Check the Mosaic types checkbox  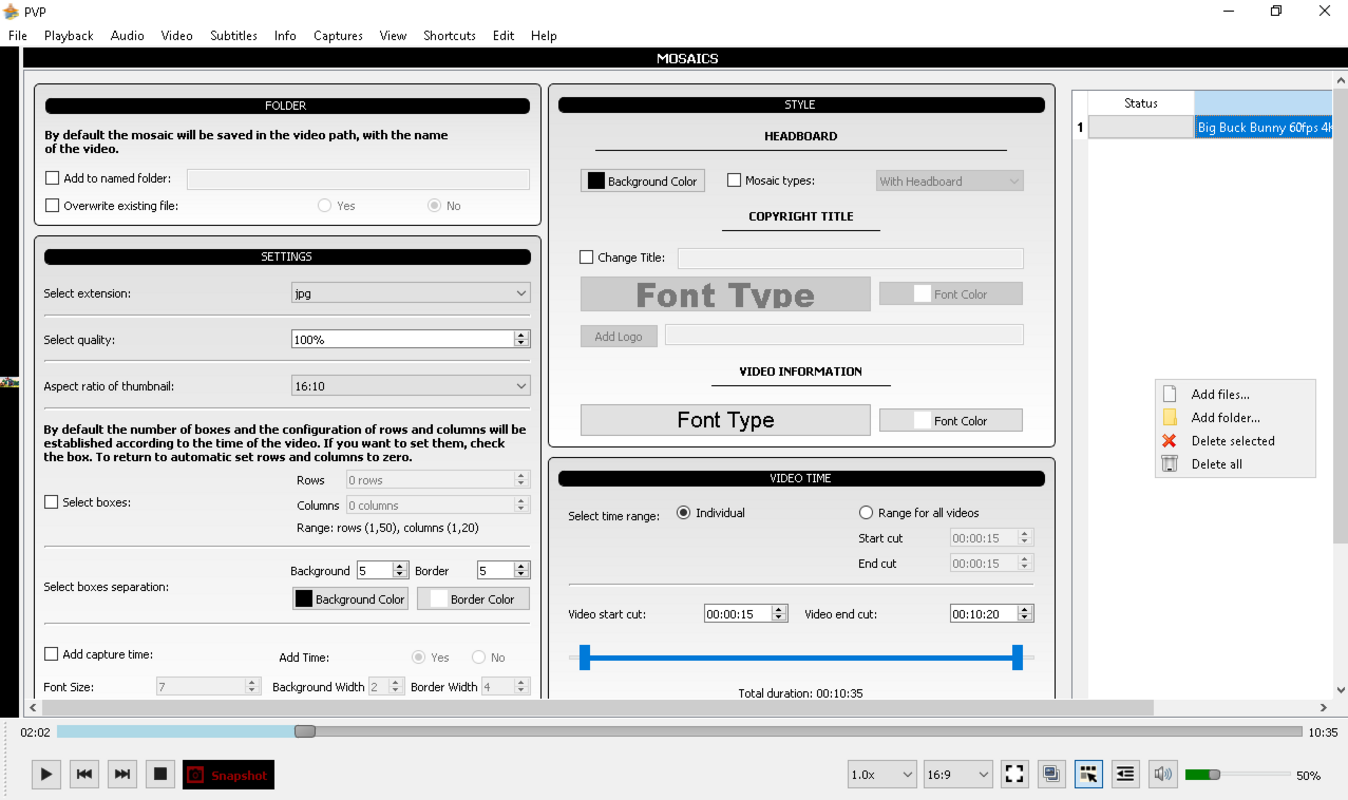[734, 180]
